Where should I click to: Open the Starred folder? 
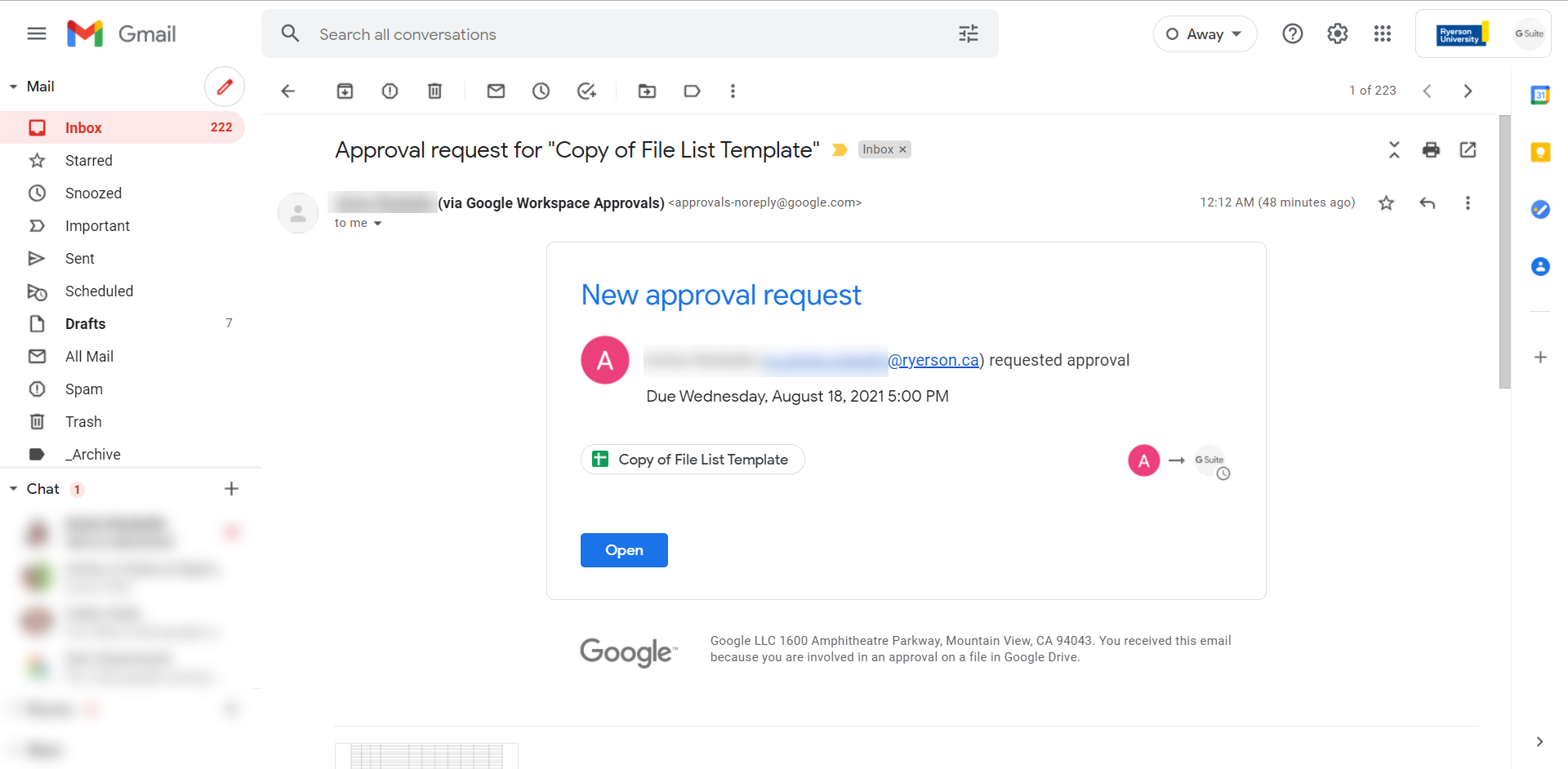[88, 160]
